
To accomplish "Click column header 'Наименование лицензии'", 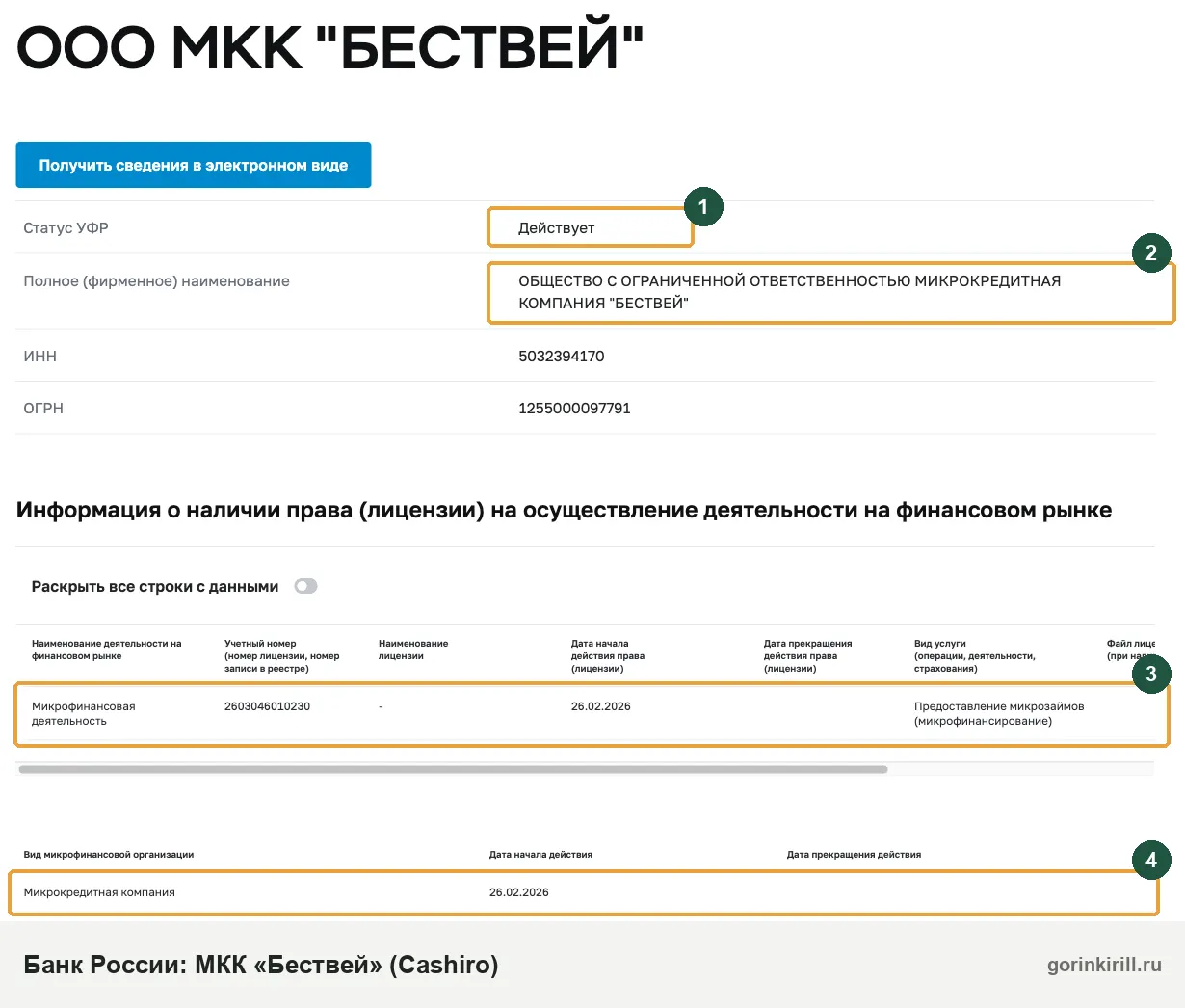I will [x=413, y=650].
